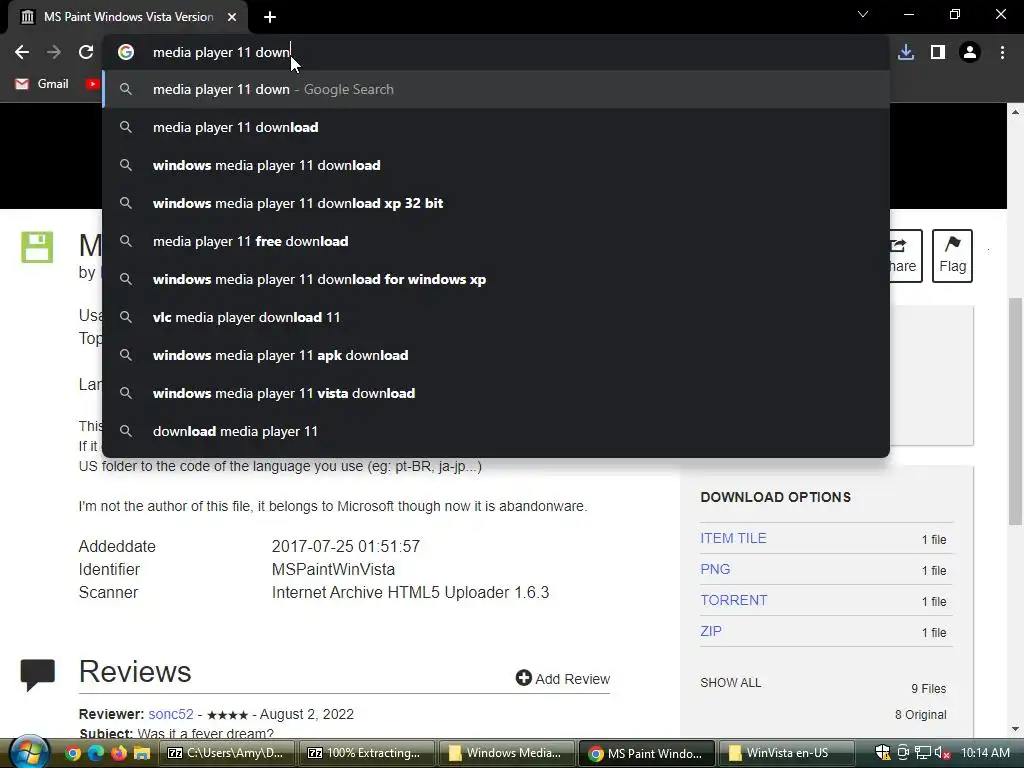Open the Windows Start orb
The image size is (1024, 768).
click(x=28, y=752)
